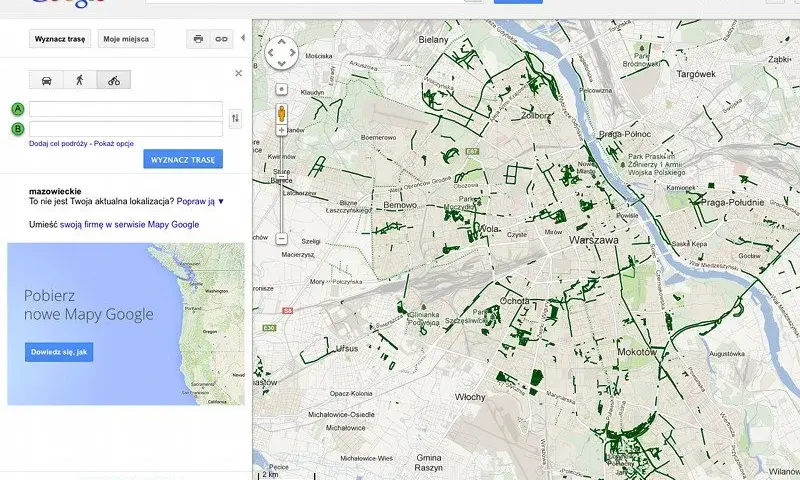800x480 pixels.
Task: Click the destination B input field
Action: [x=126, y=129]
